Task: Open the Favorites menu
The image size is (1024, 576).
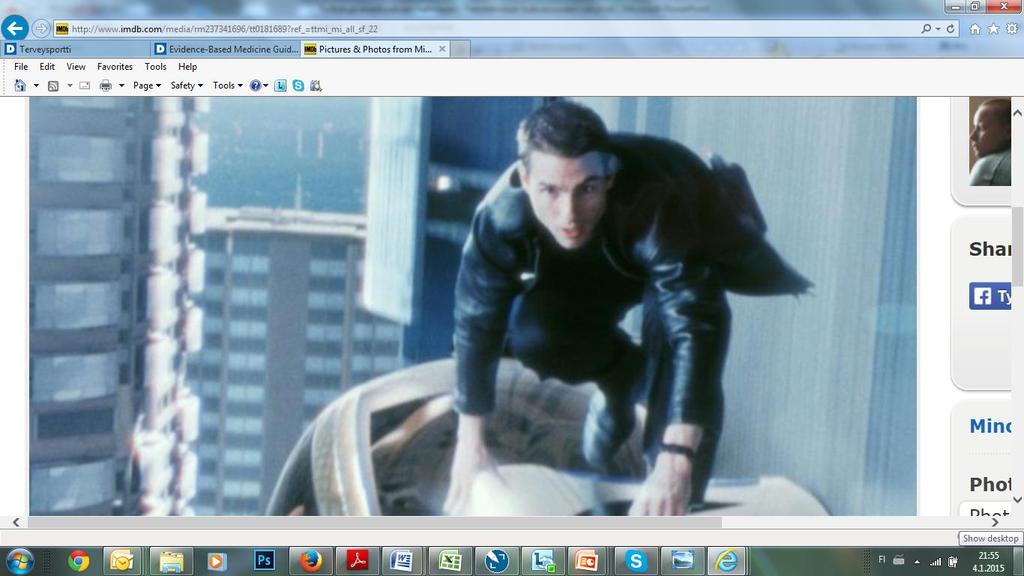Action: click(115, 67)
